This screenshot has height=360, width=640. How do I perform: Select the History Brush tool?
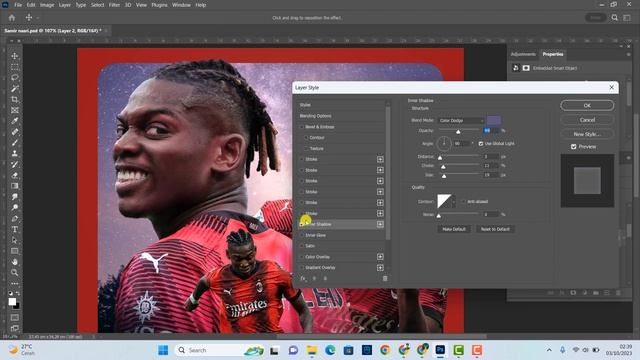tap(15, 164)
